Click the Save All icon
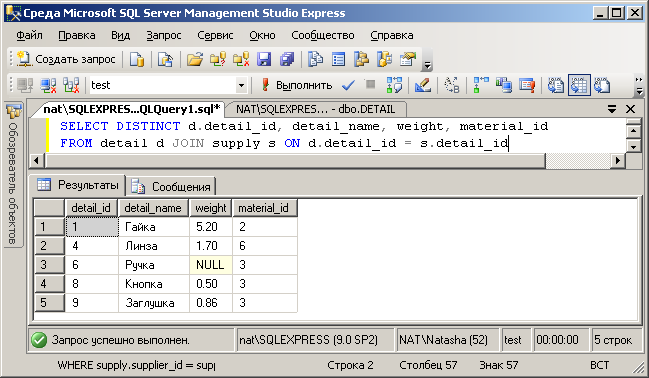The image size is (649, 378). point(286,59)
